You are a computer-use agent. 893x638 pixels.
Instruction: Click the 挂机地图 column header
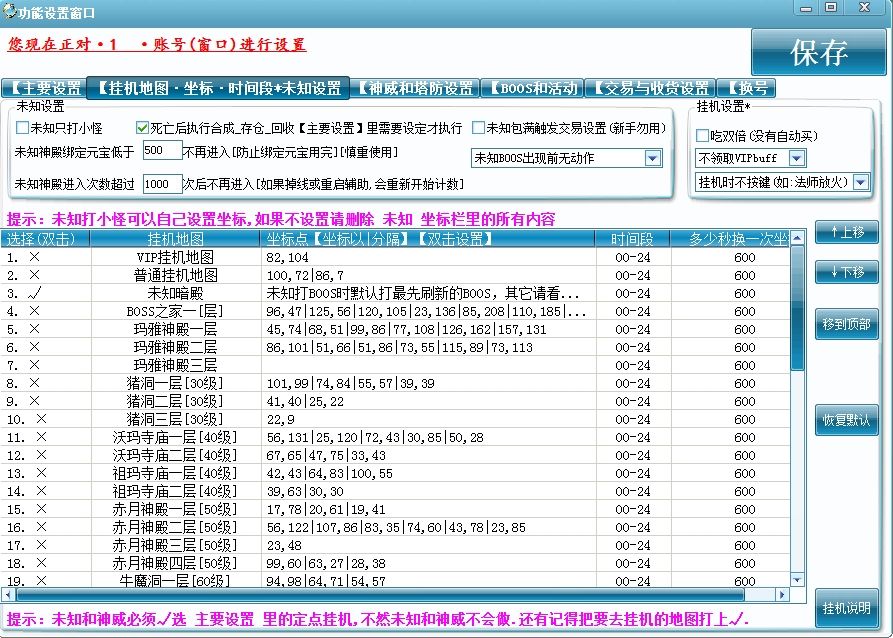click(x=176, y=239)
